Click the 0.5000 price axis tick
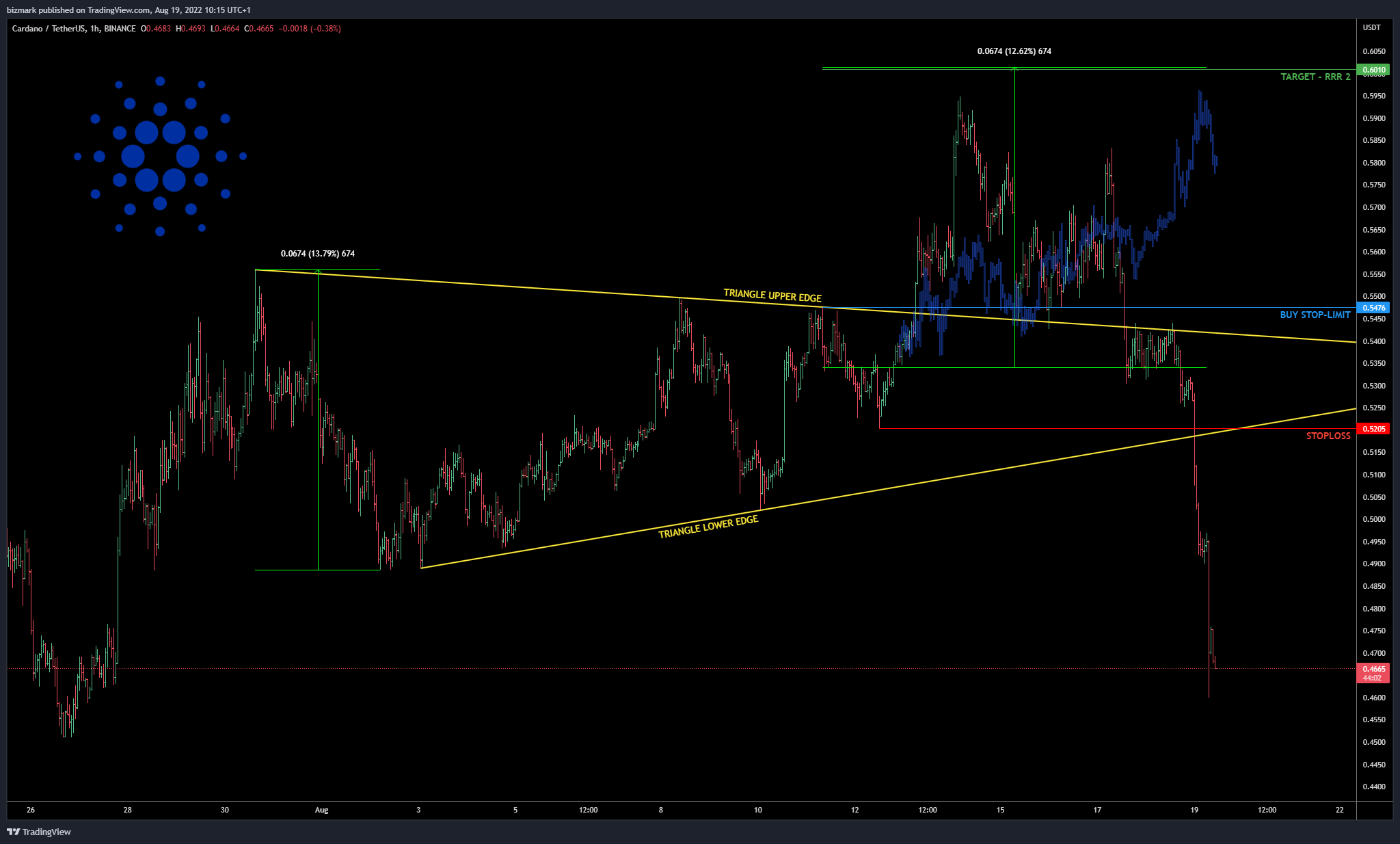 [x=1374, y=519]
